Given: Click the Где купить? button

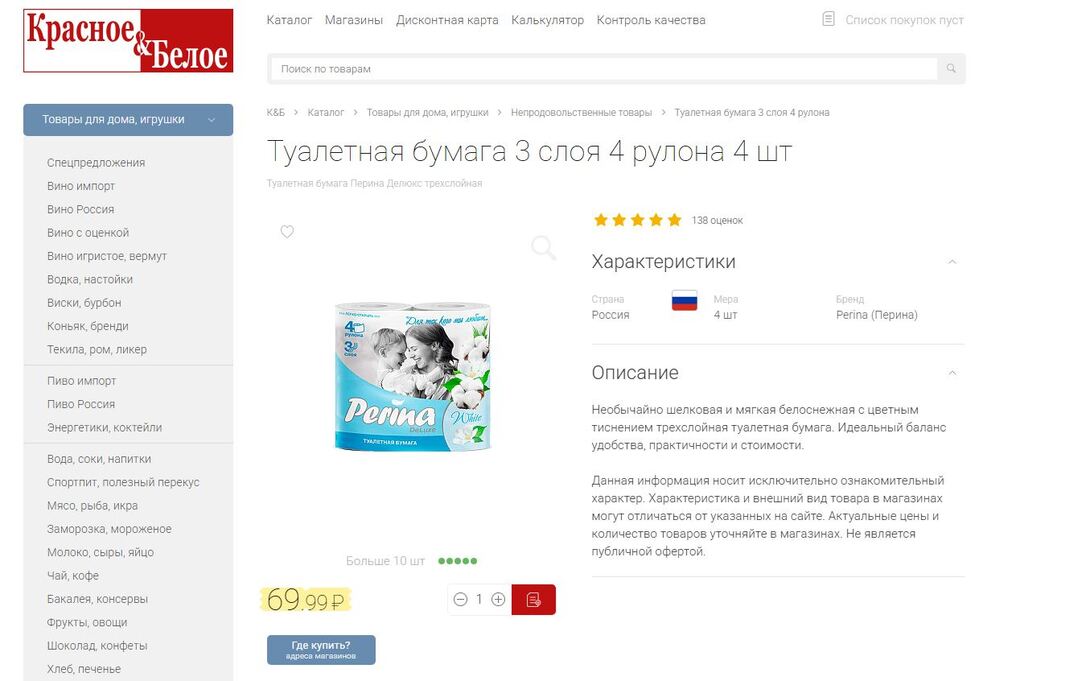Looking at the screenshot, I should [321, 650].
